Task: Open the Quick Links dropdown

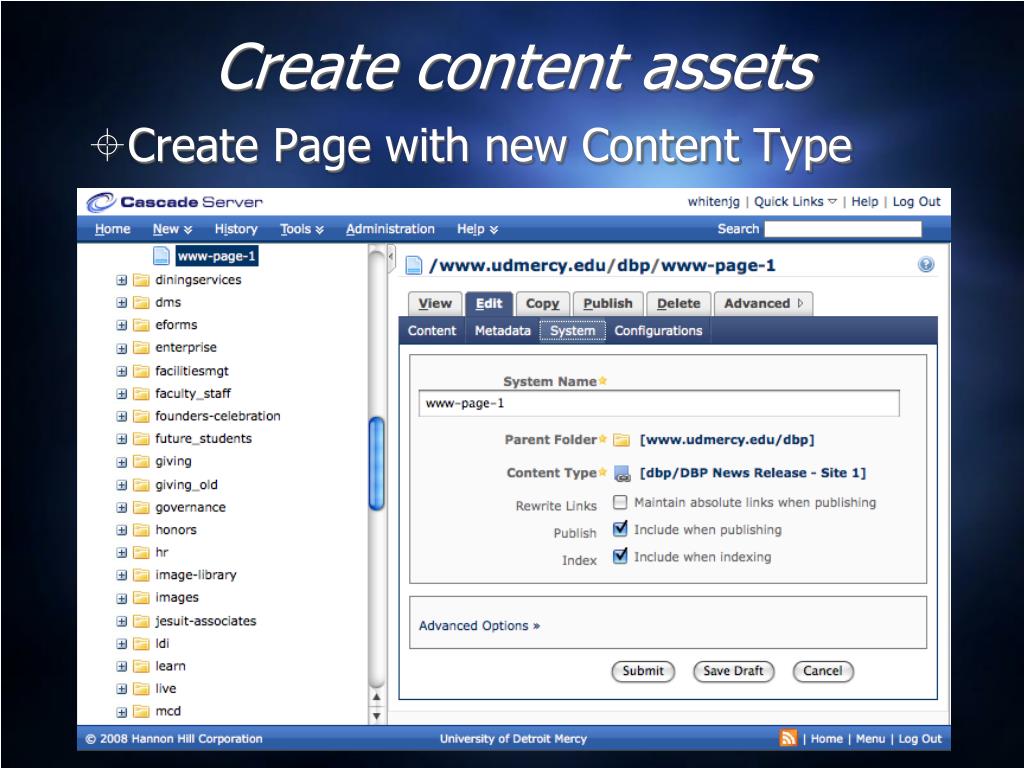Action: pos(795,202)
